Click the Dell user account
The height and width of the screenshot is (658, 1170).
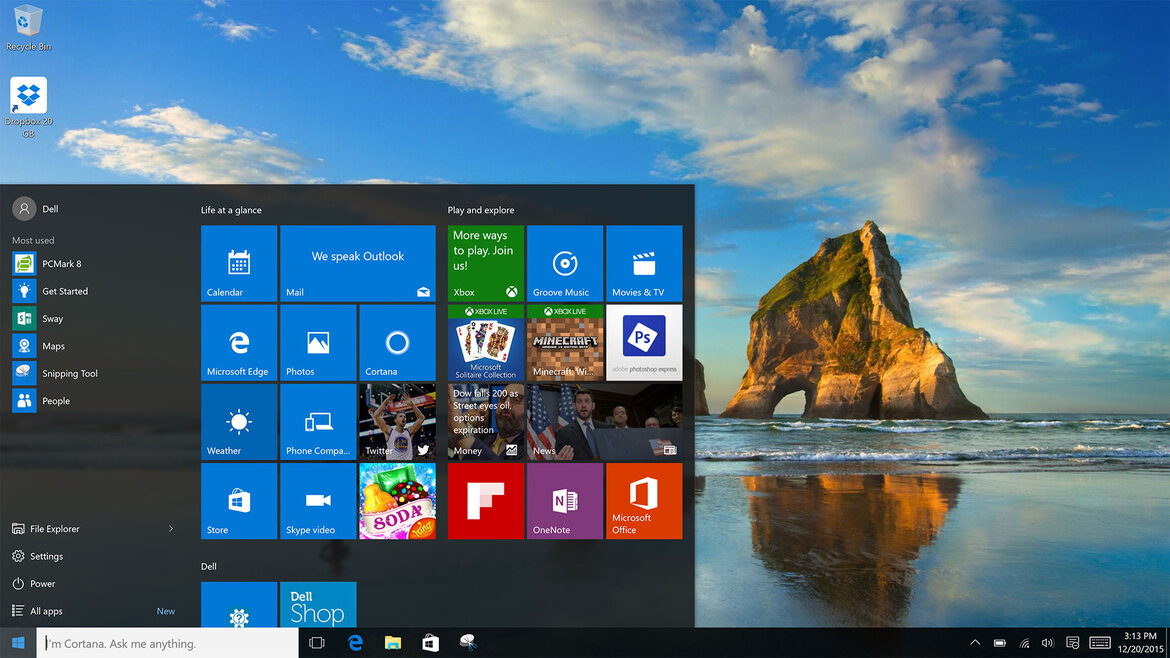point(35,209)
